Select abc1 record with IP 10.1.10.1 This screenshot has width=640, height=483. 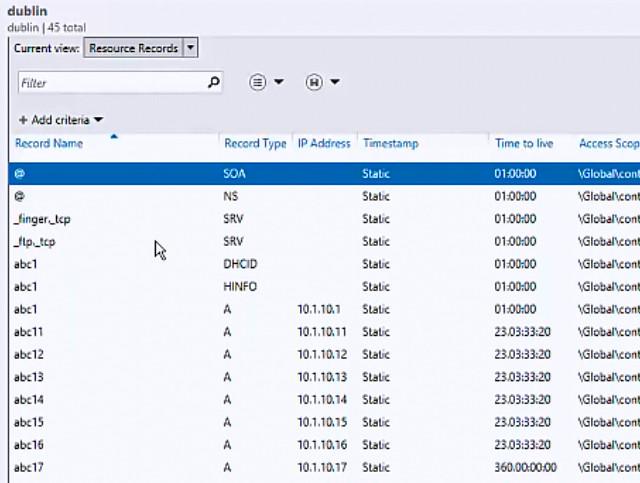(324, 309)
